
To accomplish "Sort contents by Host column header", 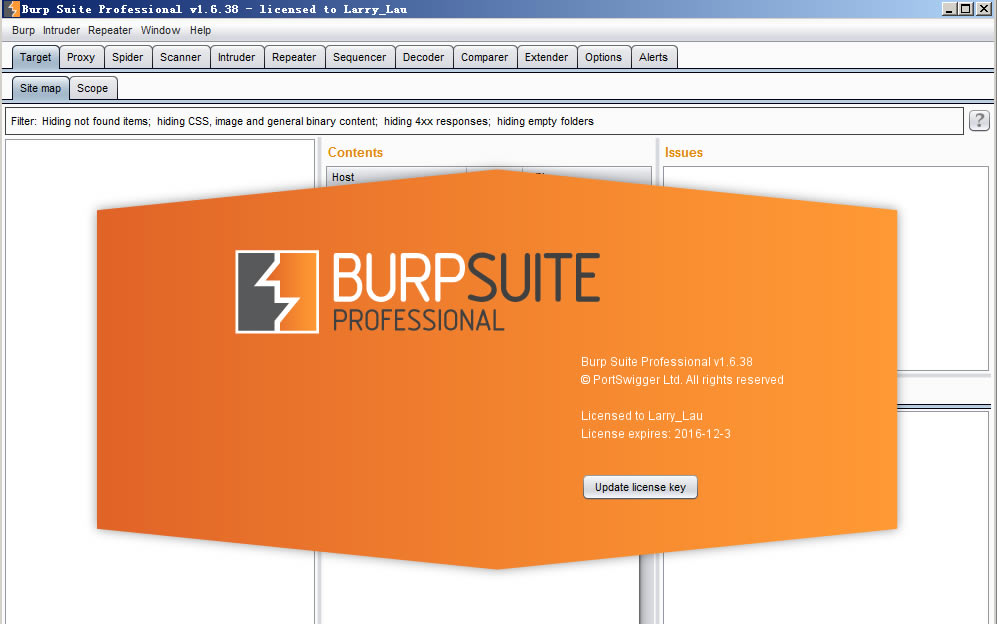I will click(x=395, y=177).
